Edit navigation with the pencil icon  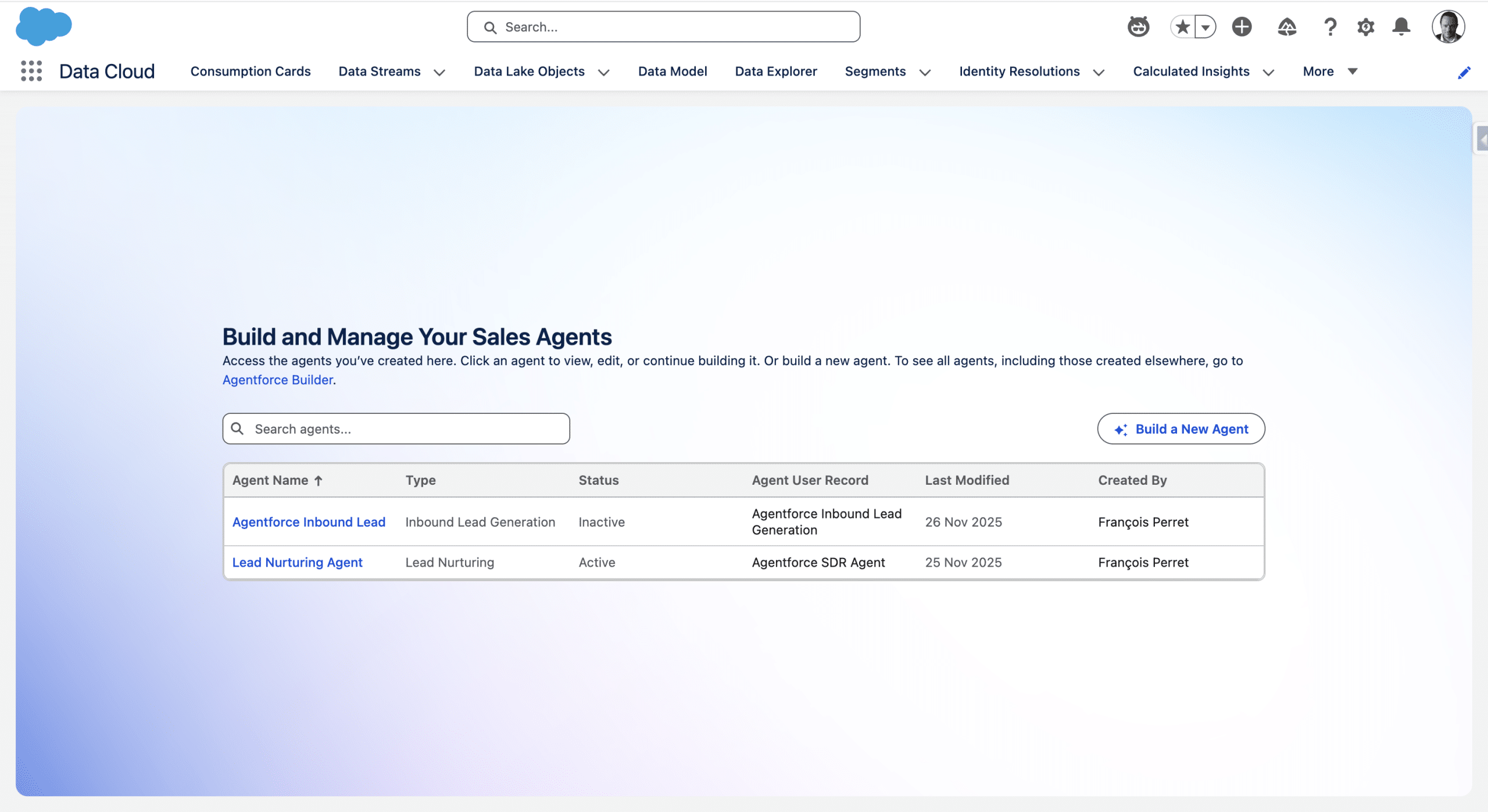click(1464, 72)
